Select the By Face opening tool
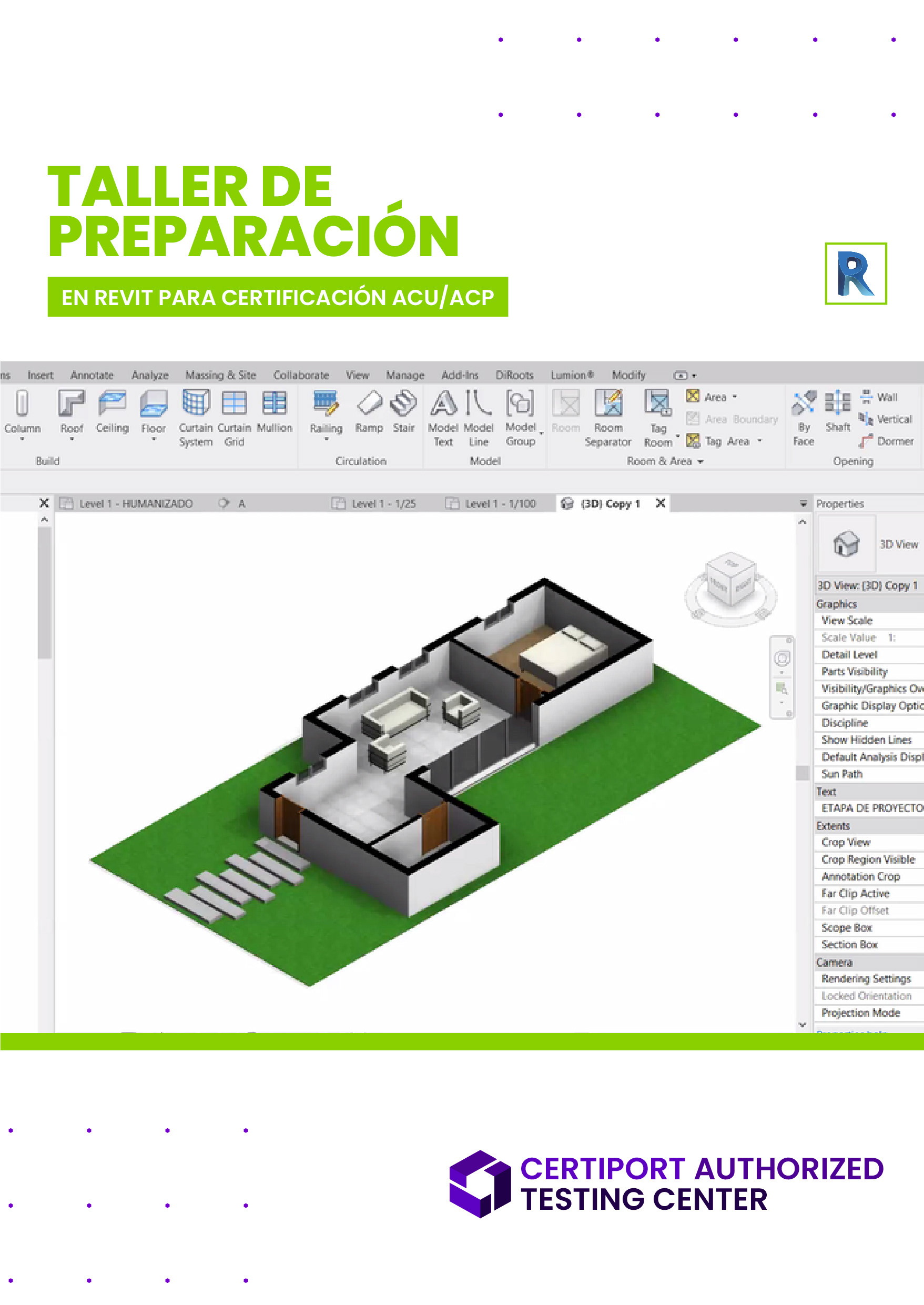Viewport: 924px width, 1305px height. point(804,418)
